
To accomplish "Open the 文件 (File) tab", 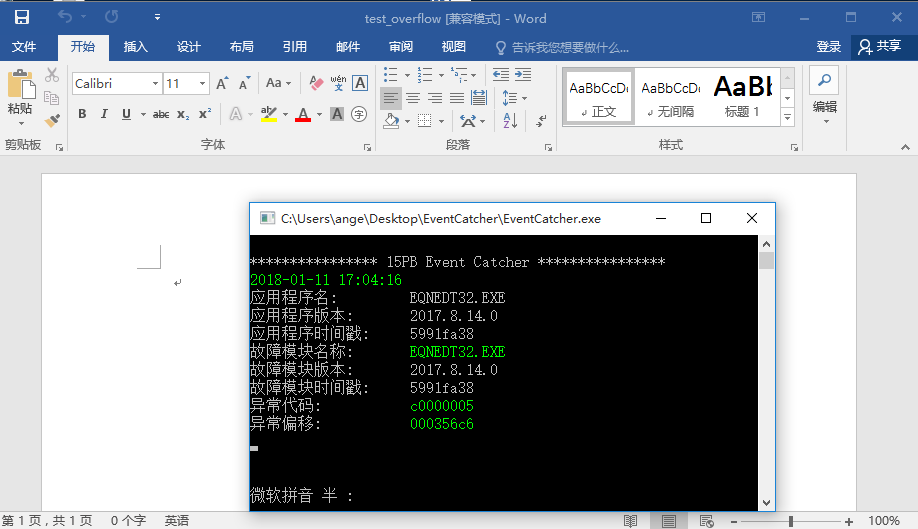I will point(24,47).
